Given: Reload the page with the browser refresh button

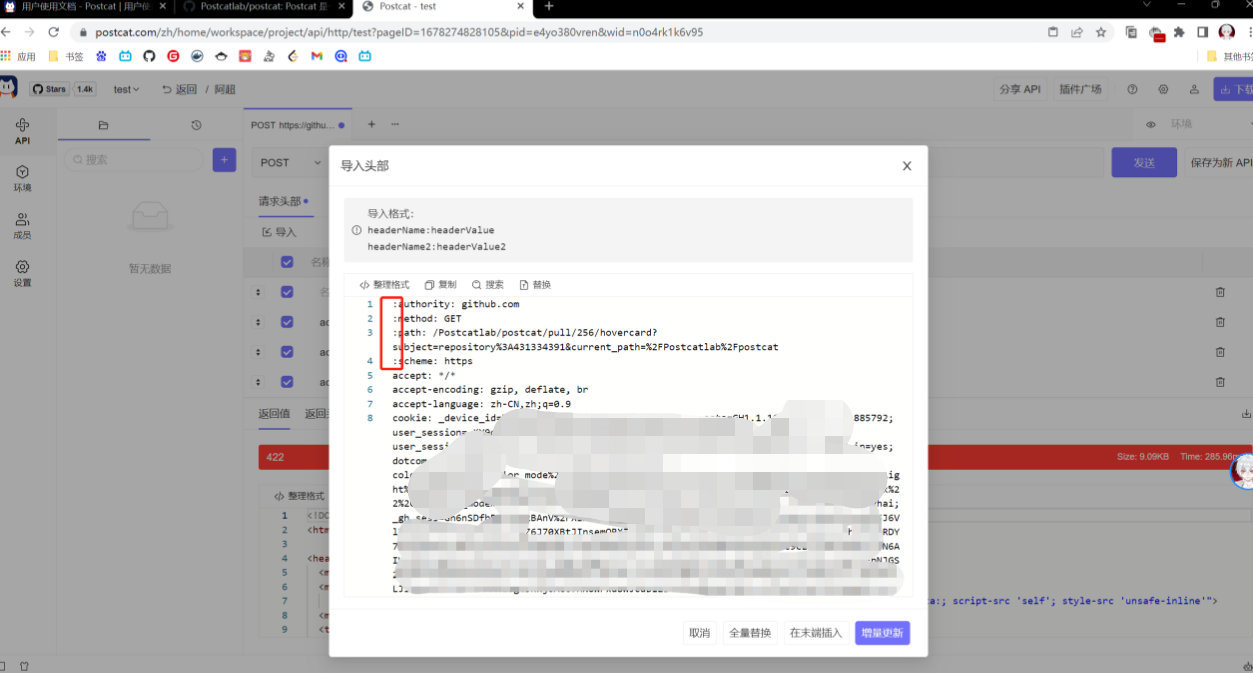Looking at the screenshot, I should click(x=53, y=32).
